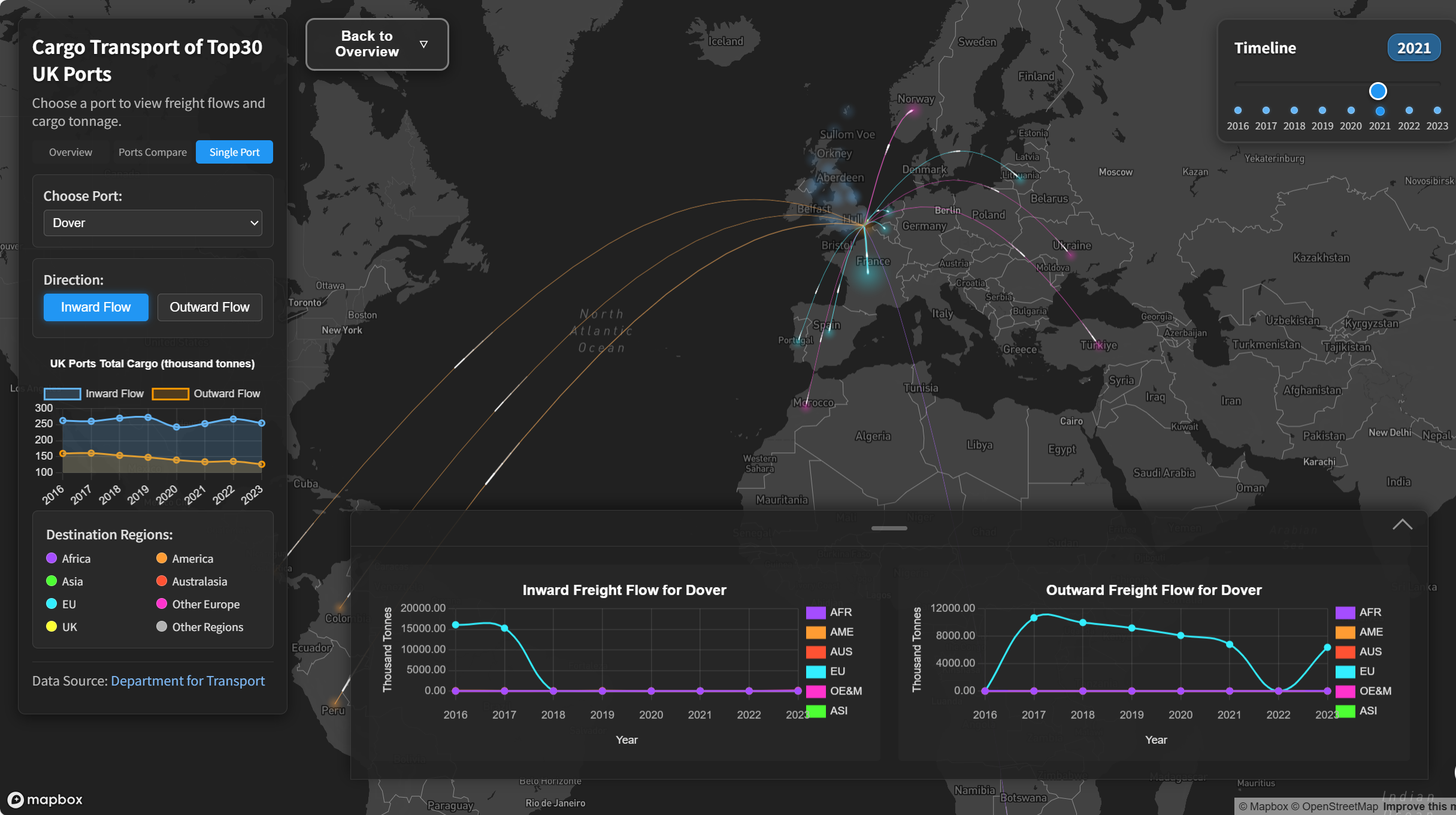Toggle Inward Flow direction on
The height and width of the screenshot is (815, 1456).
click(95, 307)
